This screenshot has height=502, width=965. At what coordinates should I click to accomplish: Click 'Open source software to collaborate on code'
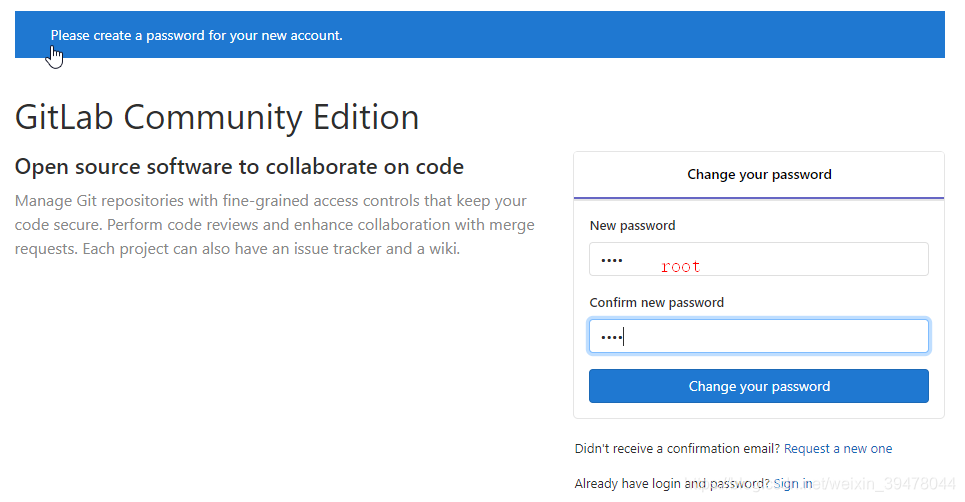(239, 167)
